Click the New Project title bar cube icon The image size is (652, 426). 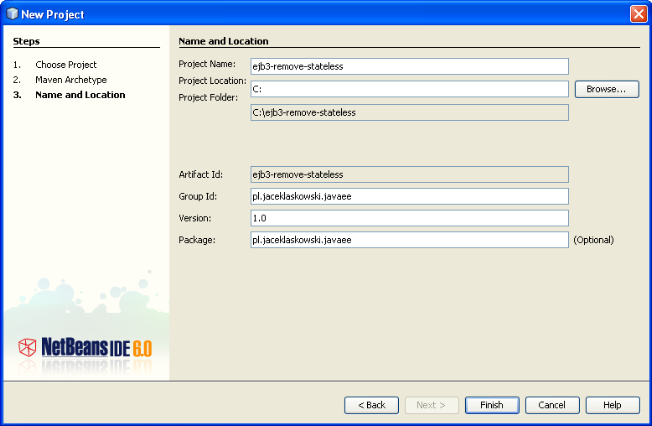coord(12,14)
